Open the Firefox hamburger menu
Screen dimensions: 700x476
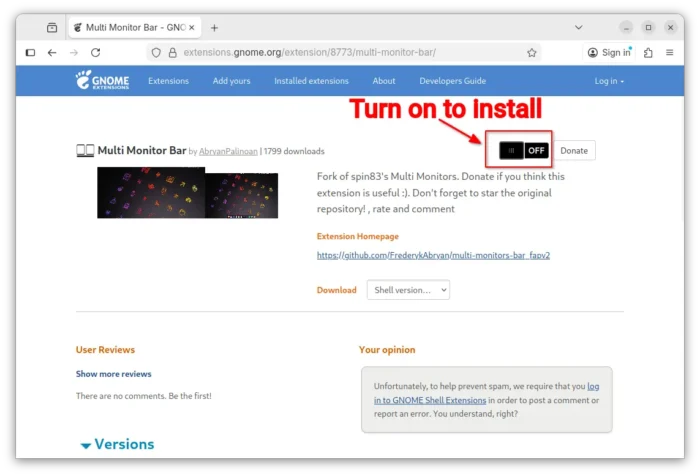(x=671, y=52)
